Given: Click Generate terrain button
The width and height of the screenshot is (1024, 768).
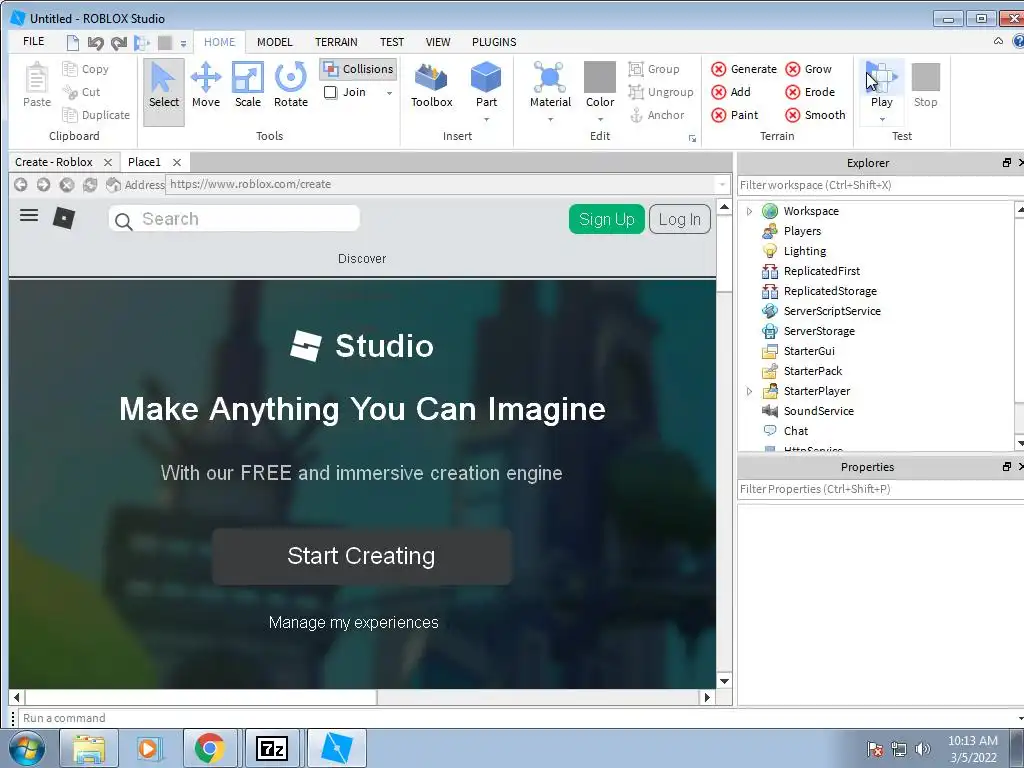Looking at the screenshot, I should pos(744,69).
